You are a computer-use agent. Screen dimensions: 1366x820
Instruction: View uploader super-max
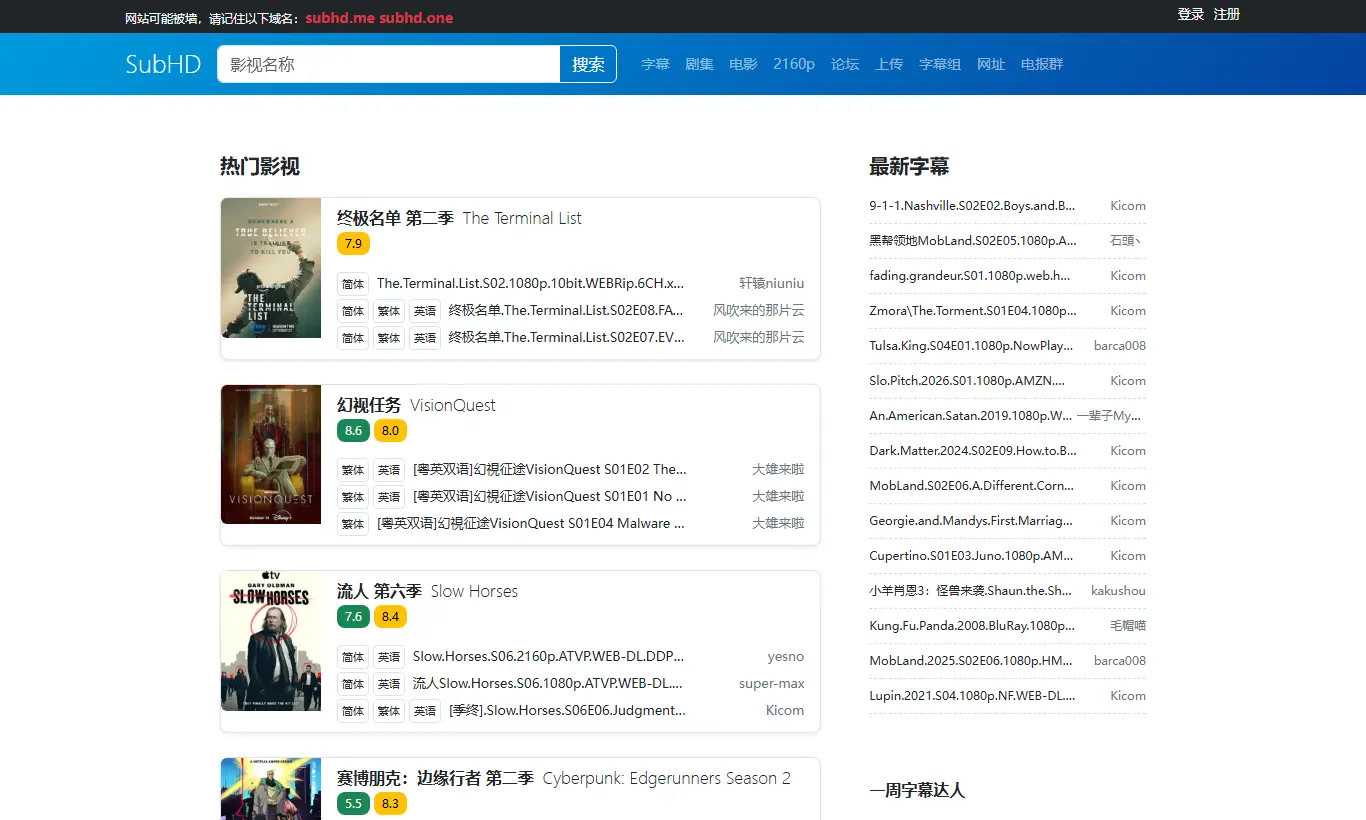772,684
